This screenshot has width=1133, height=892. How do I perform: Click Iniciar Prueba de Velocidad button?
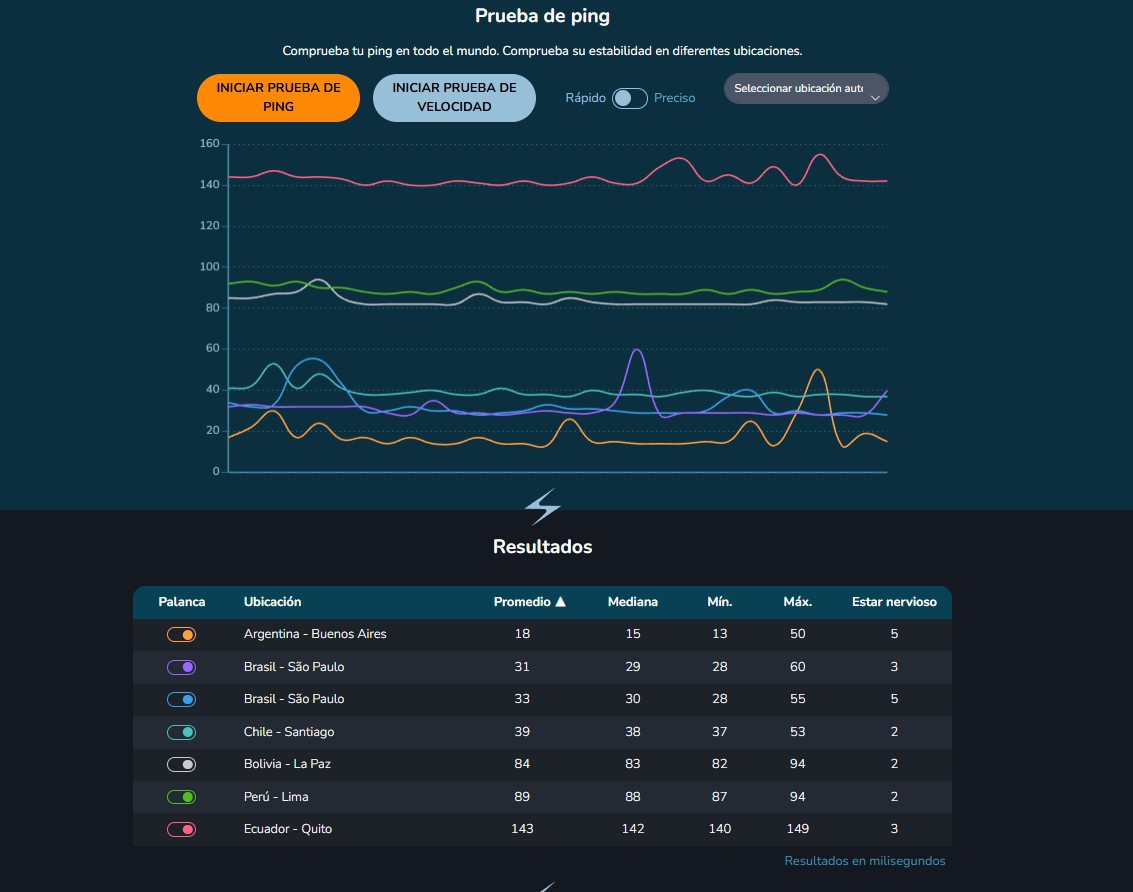coord(454,98)
